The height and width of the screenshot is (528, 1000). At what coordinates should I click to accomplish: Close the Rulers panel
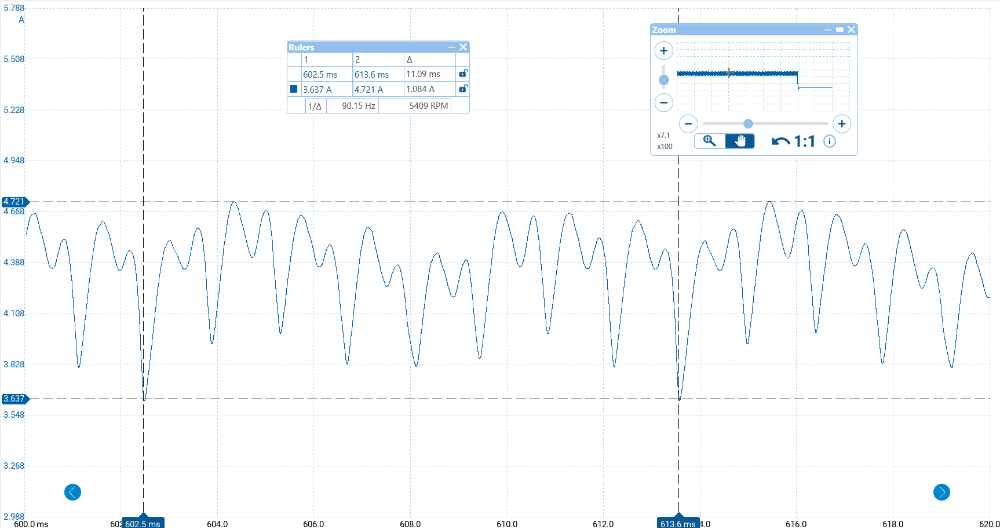tap(463, 47)
